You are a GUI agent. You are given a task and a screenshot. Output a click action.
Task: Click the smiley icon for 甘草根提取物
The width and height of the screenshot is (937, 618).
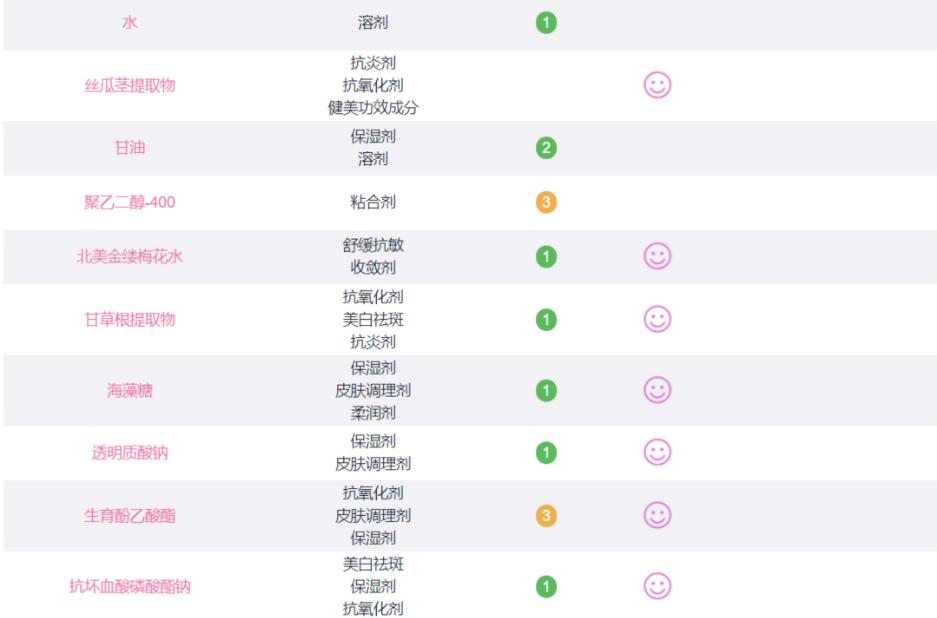pos(656,319)
